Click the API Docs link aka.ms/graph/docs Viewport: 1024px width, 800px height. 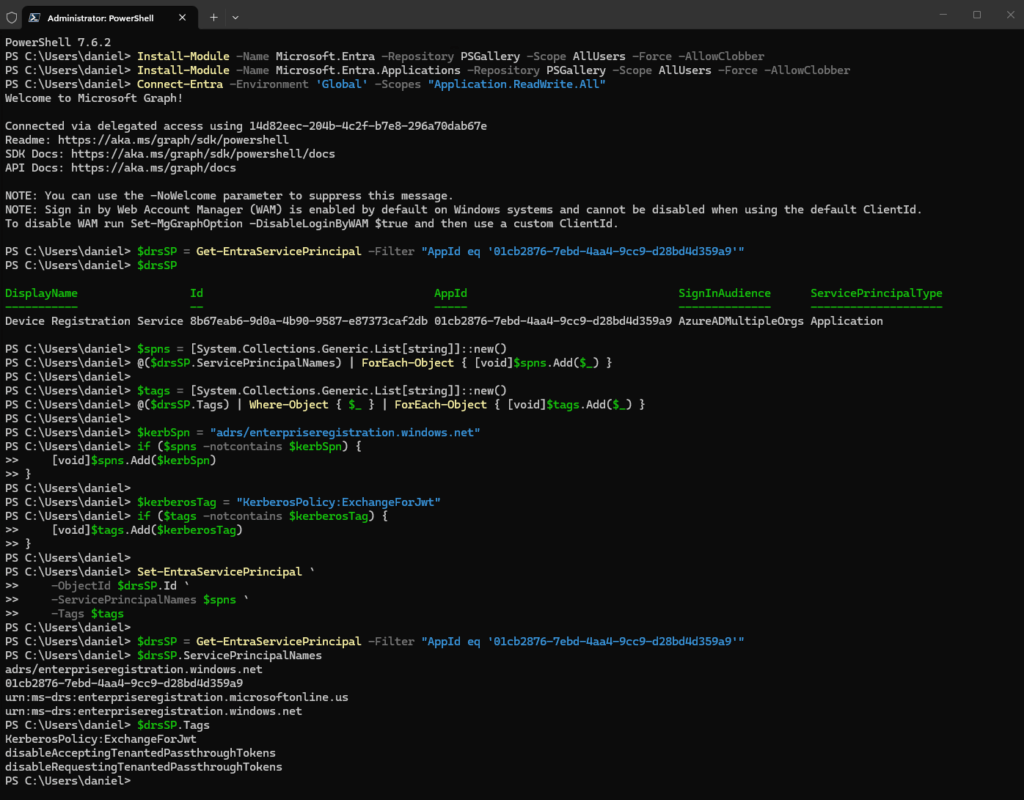click(x=153, y=168)
